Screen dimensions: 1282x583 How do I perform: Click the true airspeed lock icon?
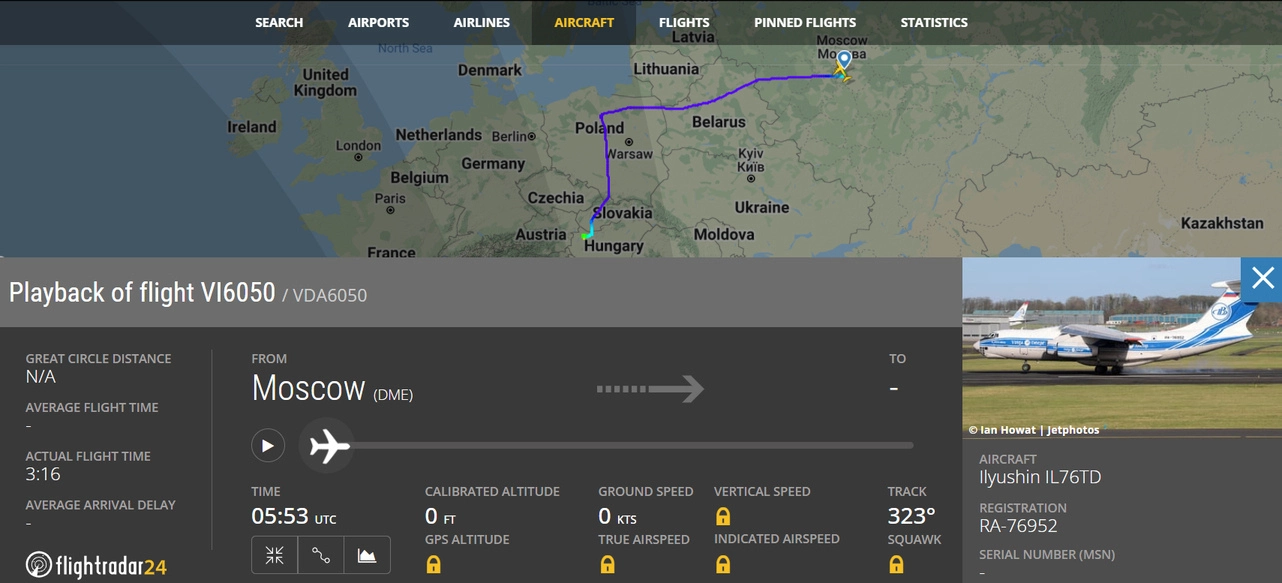pyautogui.click(x=607, y=565)
